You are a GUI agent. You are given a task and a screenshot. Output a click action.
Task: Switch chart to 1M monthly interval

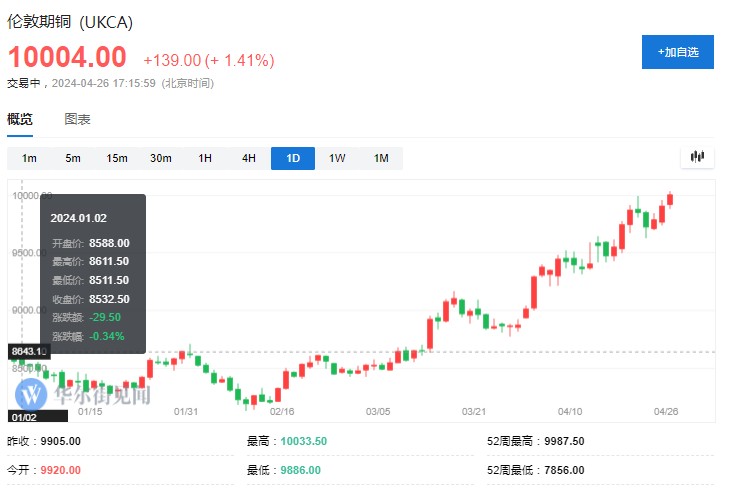coord(381,158)
